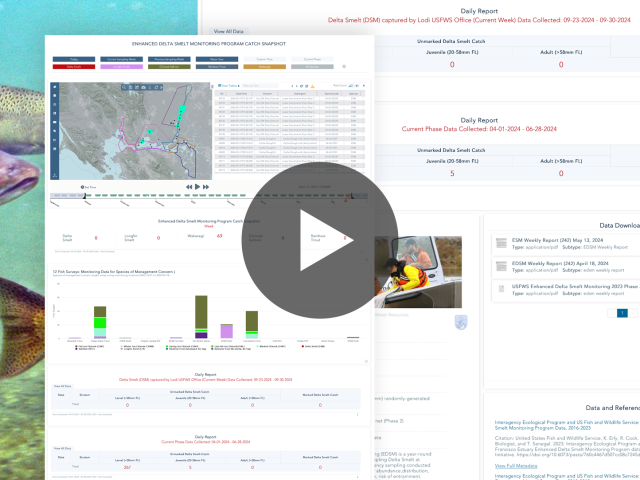The image size is (640, 480).
Task: Toggle the olive Chinook Salmon species button
Action: point(169,67)
